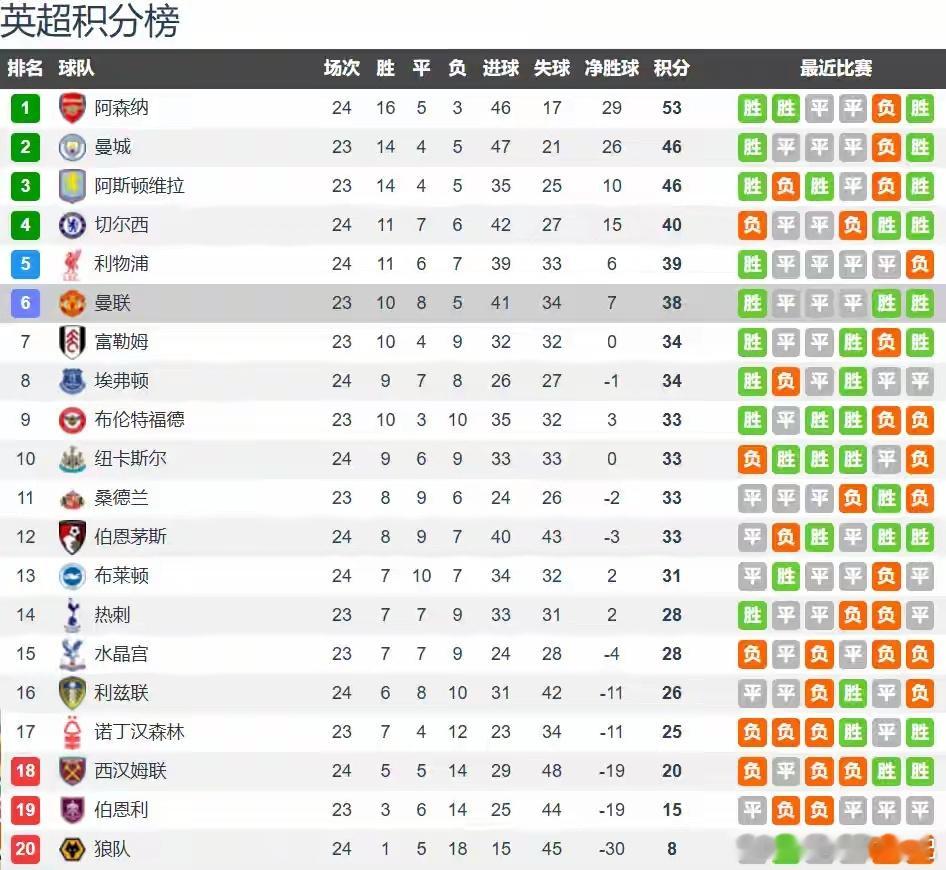946x870 pixels.
Task: Click the Brentford (布伦特福德) crest
Action: (72, 420)
